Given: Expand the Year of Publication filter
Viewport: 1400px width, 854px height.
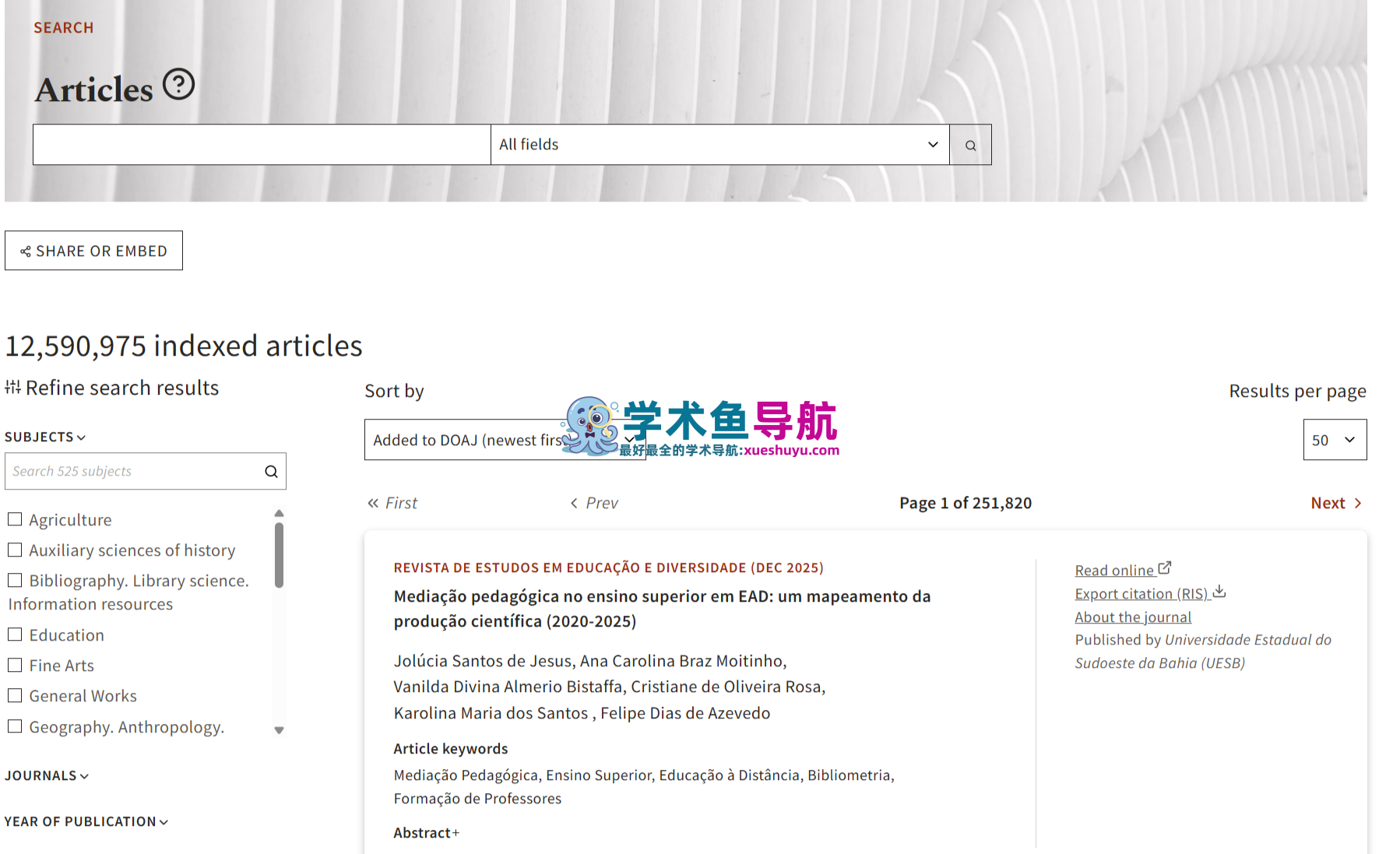Looking at the screenshot, I should [86, 821].
